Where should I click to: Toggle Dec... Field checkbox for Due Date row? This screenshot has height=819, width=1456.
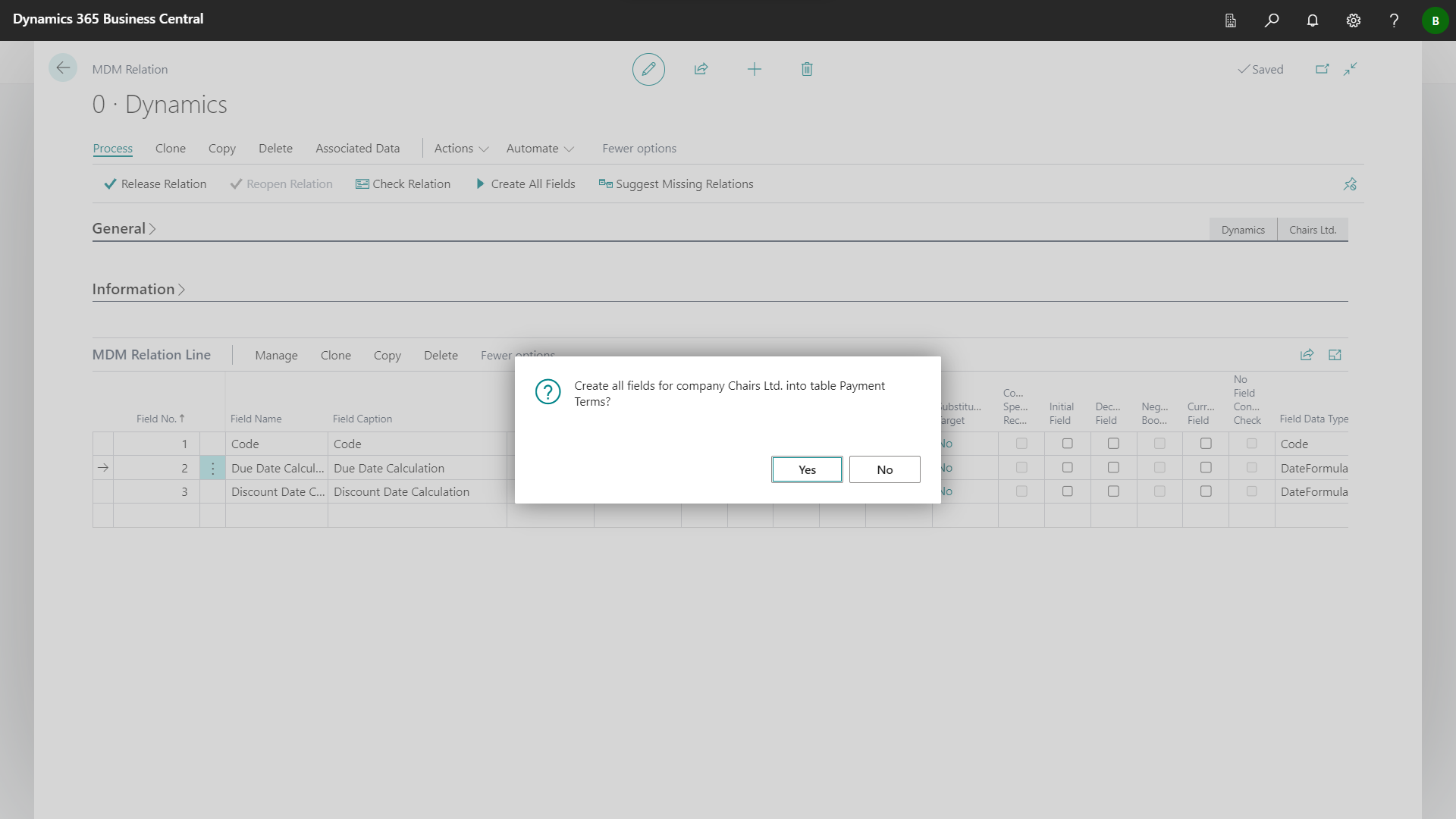click(1114, 468)
